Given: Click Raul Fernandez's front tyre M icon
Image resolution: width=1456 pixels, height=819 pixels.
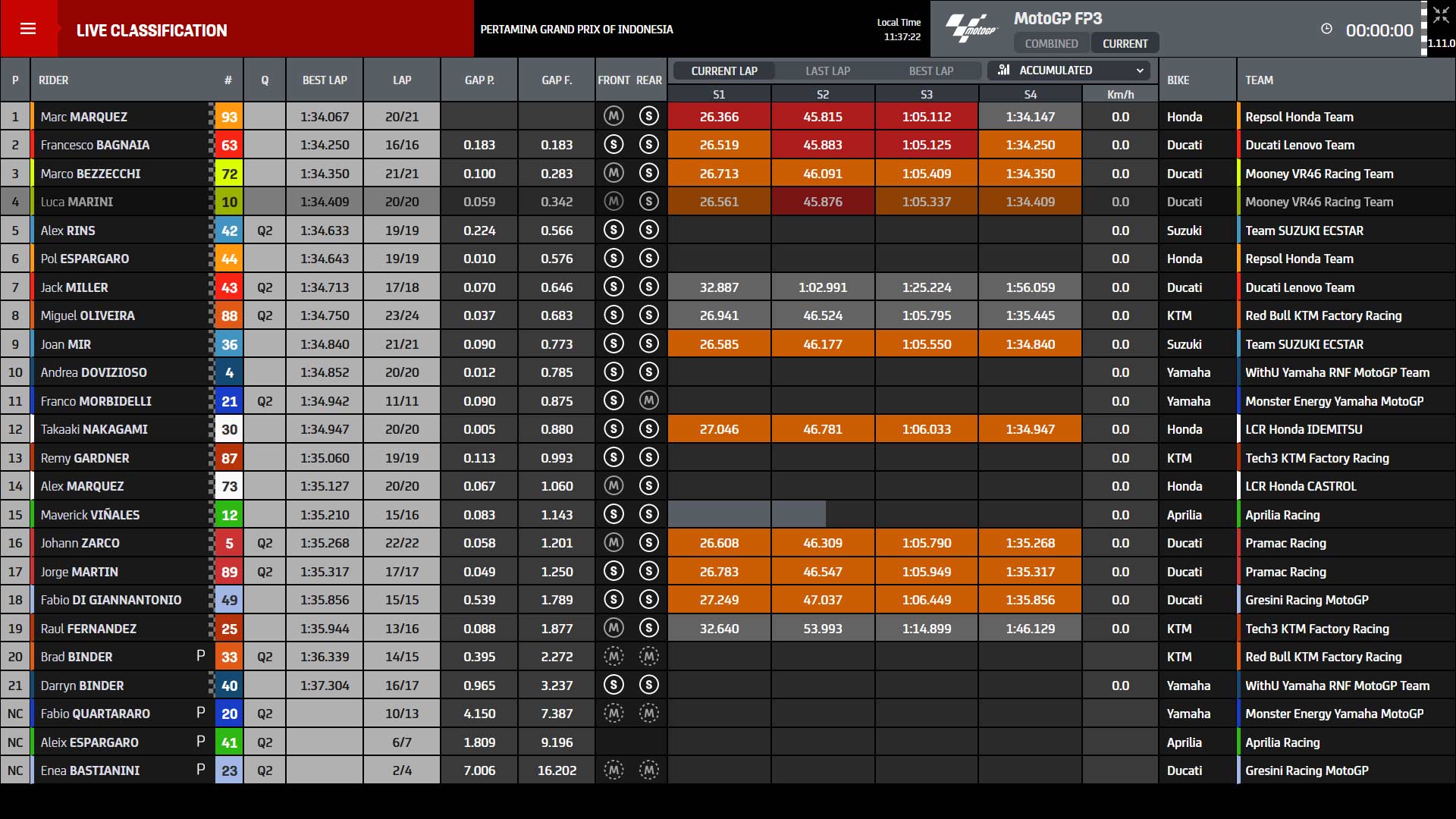Looking at the screenshot, I should pyautogui.click(x=613, y=628).
